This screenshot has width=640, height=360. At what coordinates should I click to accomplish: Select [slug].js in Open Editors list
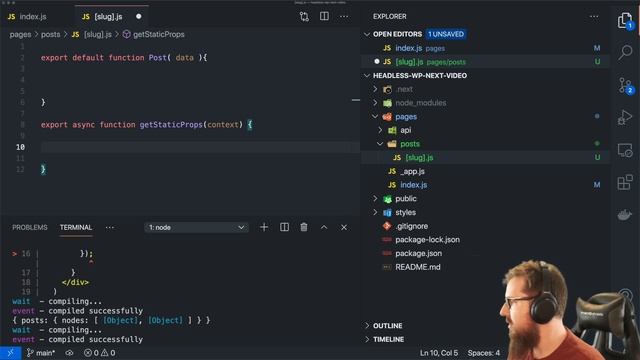[486, 62]
